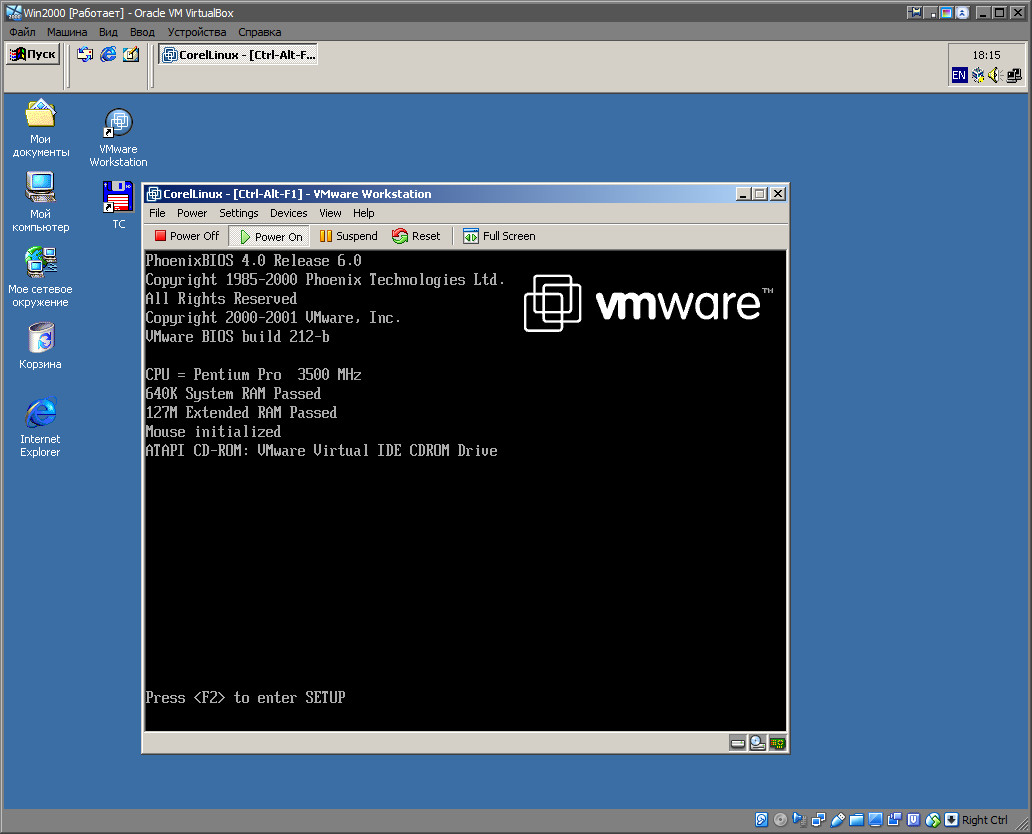Viewport: 1032px width, 834px height.
Task: Click the VirtualBox window resize grip
Action: tap(1022, 823)
